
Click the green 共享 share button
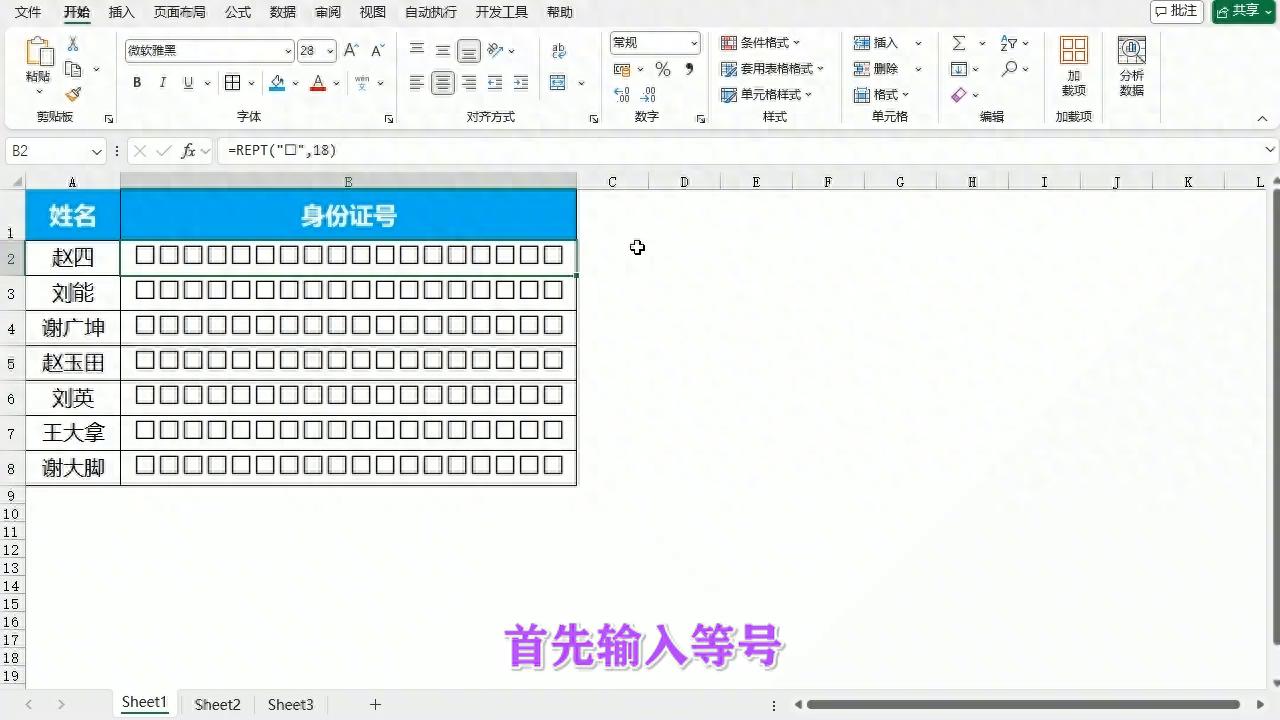point(1243,11)
